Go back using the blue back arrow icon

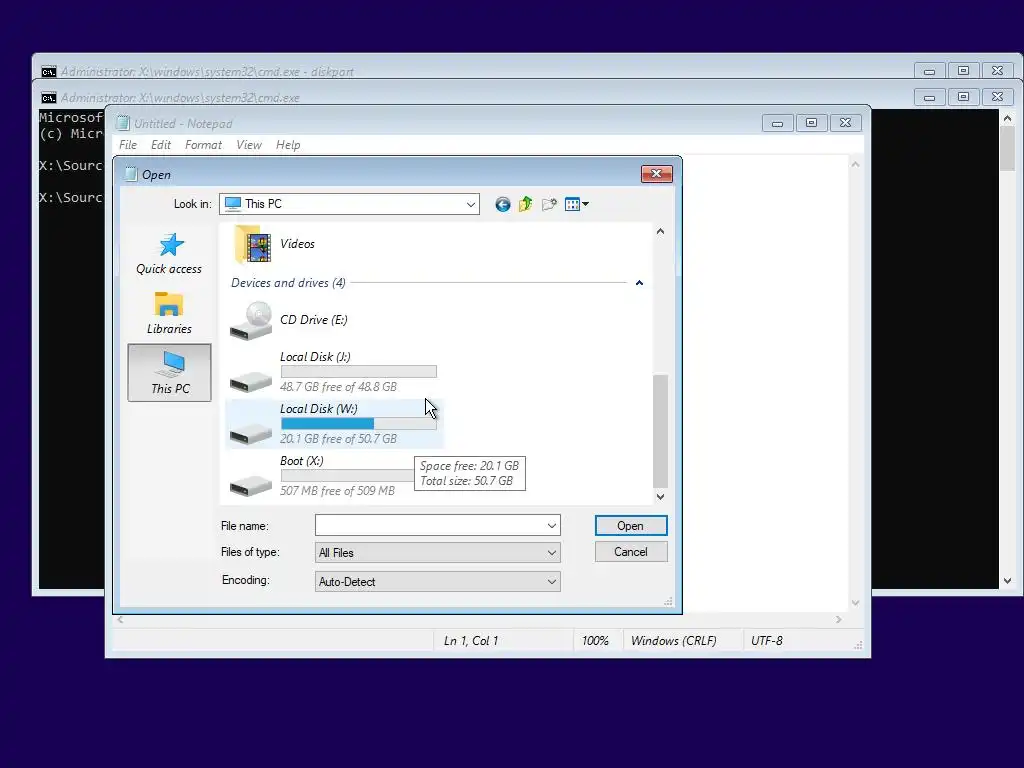coord(502,204)
